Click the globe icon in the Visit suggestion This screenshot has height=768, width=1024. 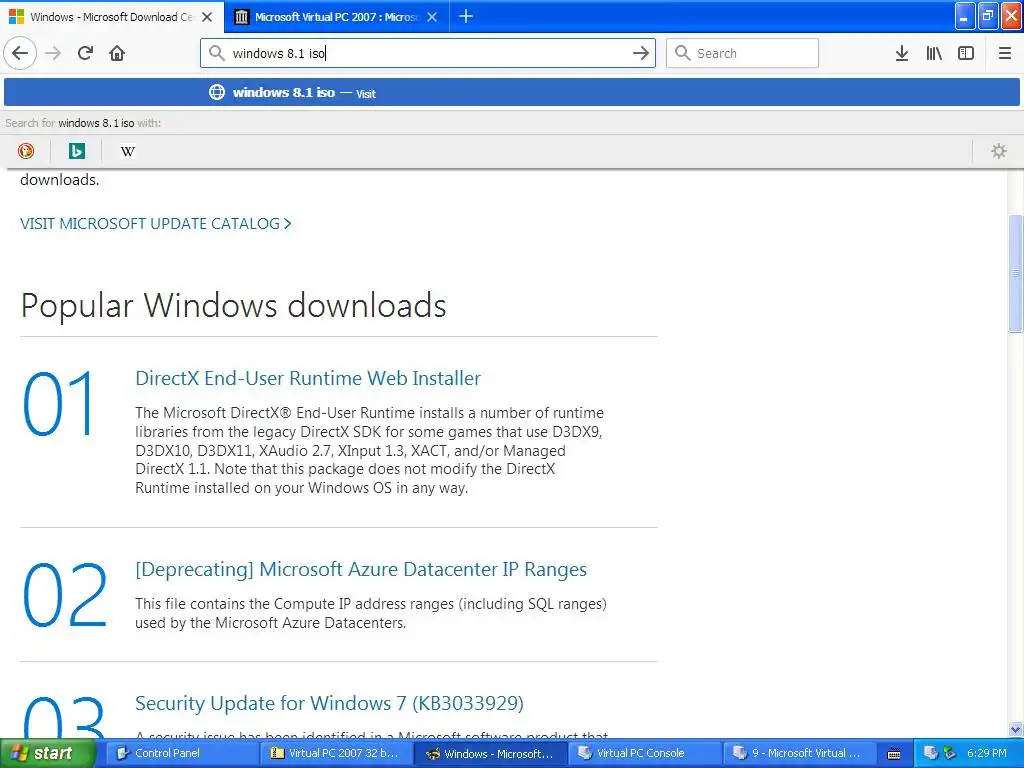pos(217,92)
